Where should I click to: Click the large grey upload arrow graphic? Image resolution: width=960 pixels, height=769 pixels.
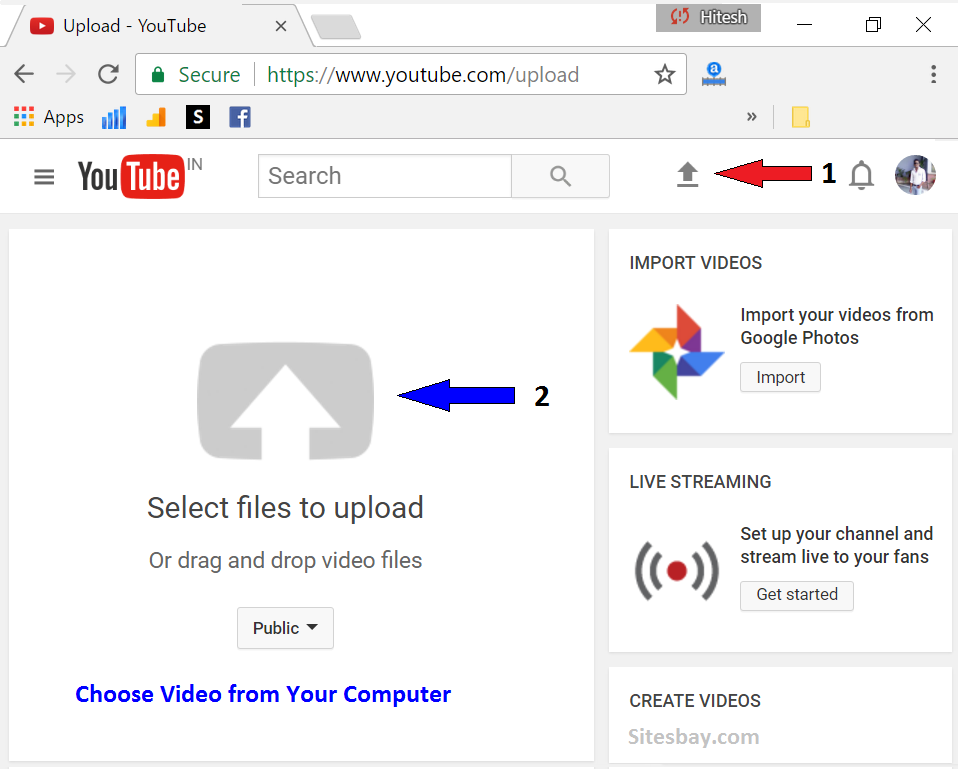(x=285, y=401)
